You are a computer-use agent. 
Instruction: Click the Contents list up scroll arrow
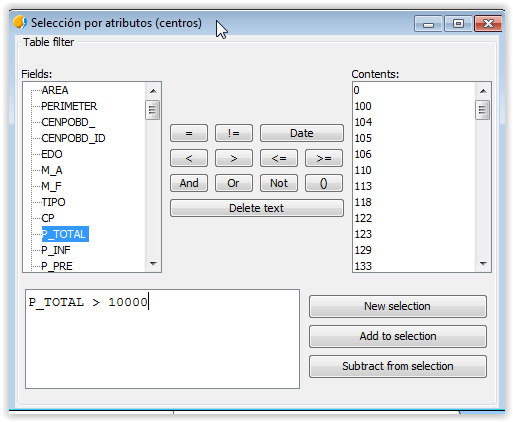(483, 91)
